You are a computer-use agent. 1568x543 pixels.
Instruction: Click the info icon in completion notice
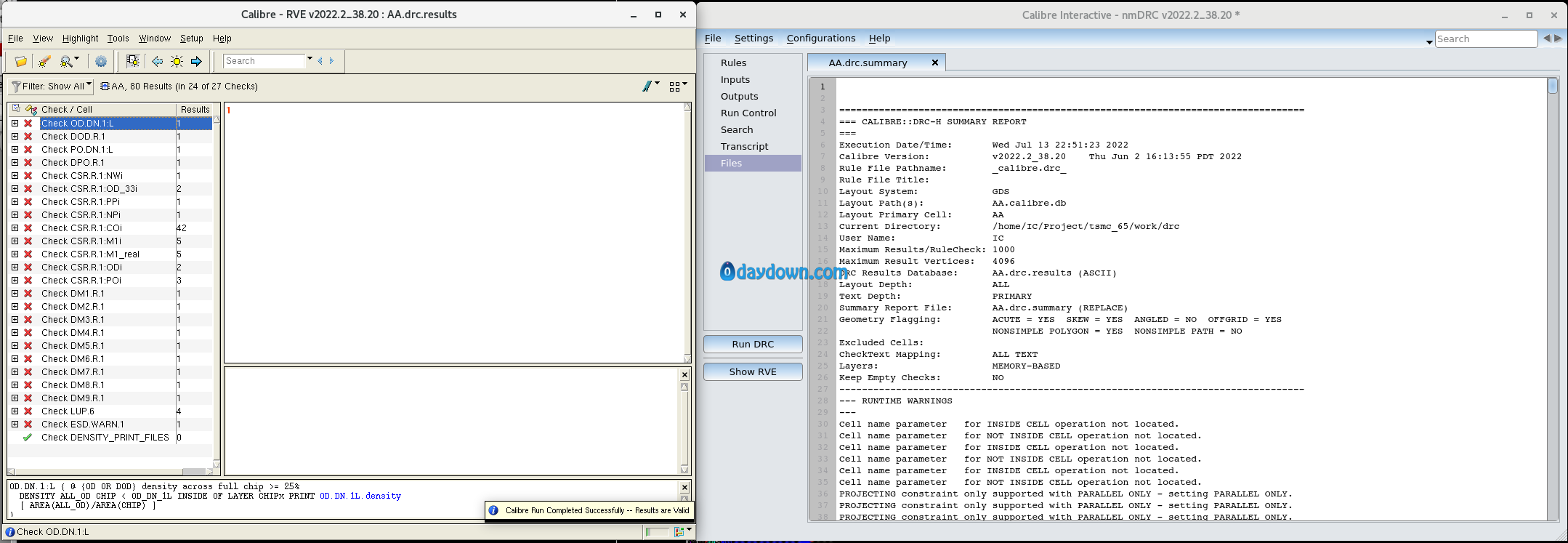coord(493,510)
